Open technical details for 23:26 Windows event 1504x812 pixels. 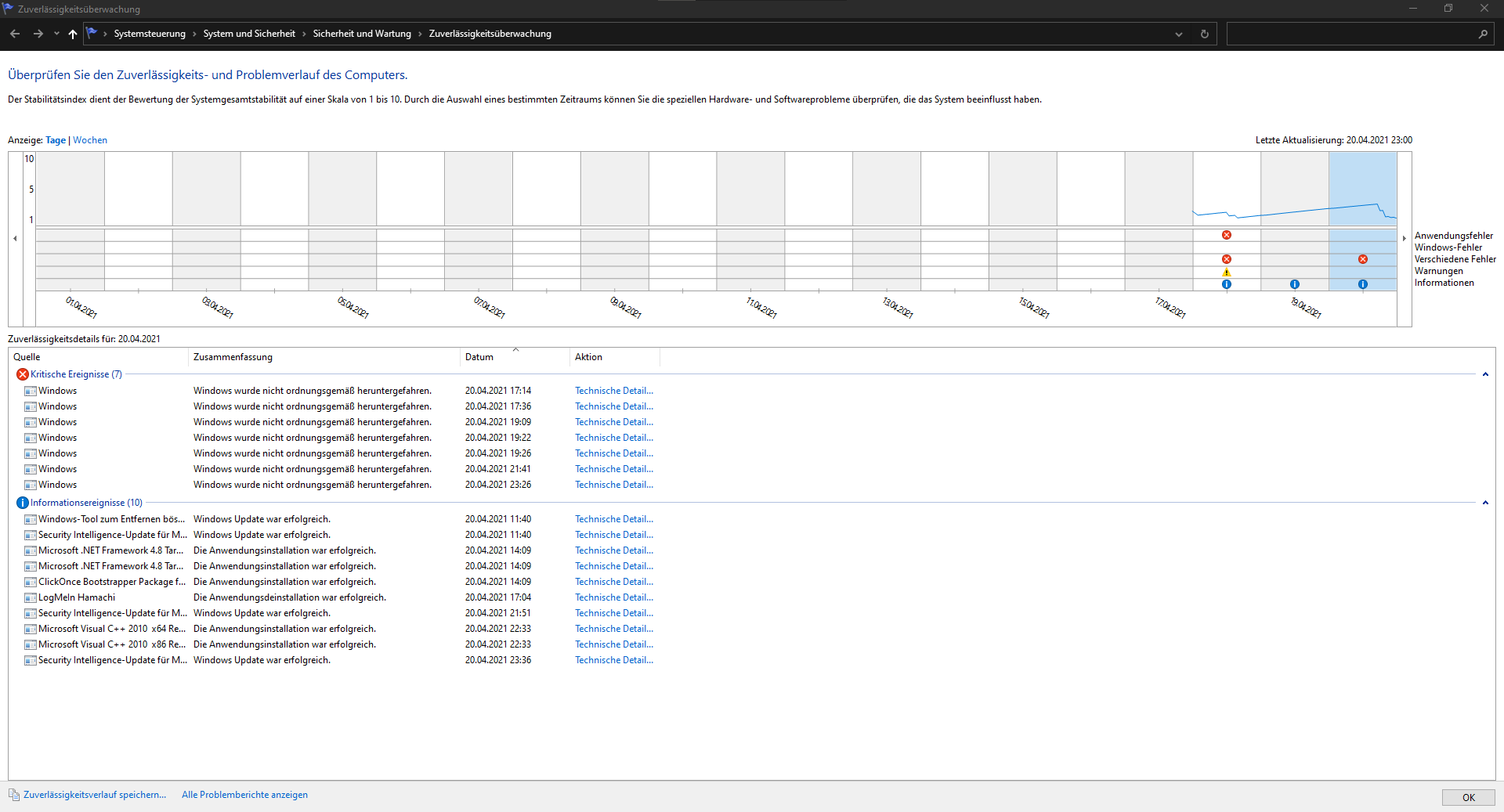point(613,485)
